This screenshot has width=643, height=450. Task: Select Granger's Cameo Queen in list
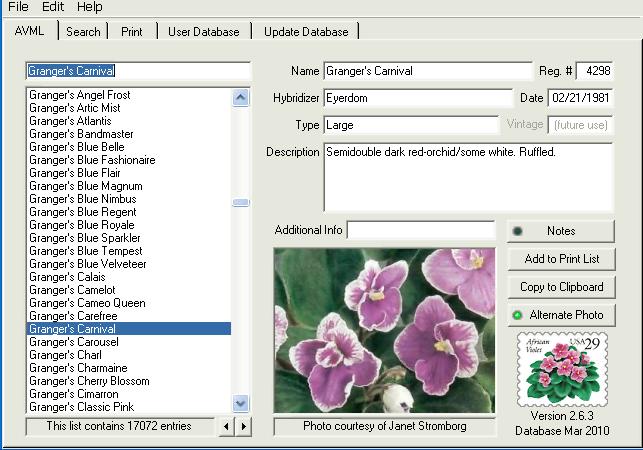(x=129, y=303)
